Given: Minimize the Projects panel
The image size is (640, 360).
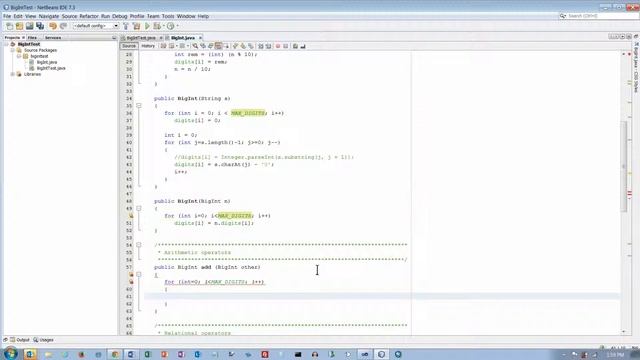Looking at the screenshot, I should (x=114, y=38).
